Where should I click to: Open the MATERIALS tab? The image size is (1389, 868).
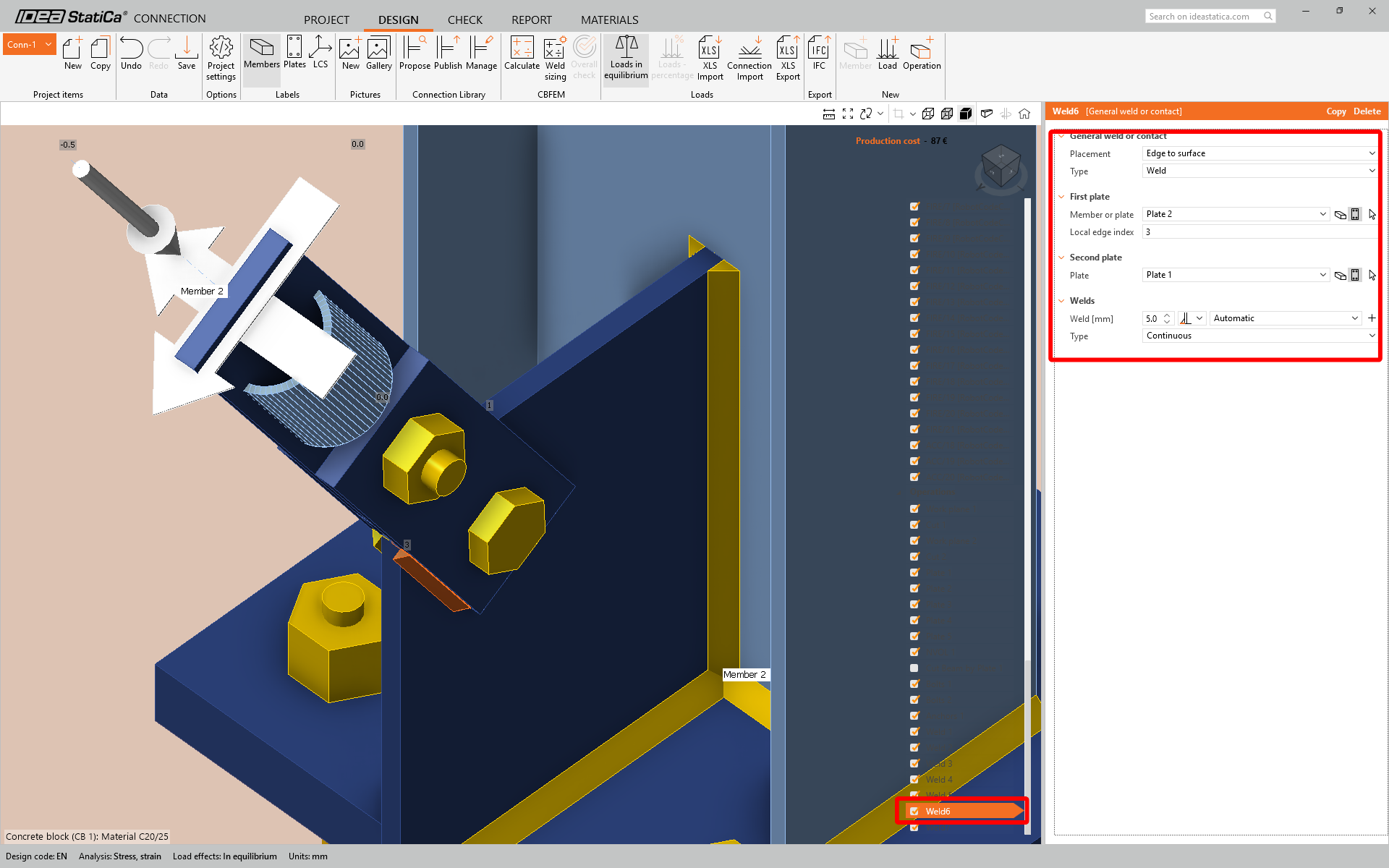pos(609,20)
